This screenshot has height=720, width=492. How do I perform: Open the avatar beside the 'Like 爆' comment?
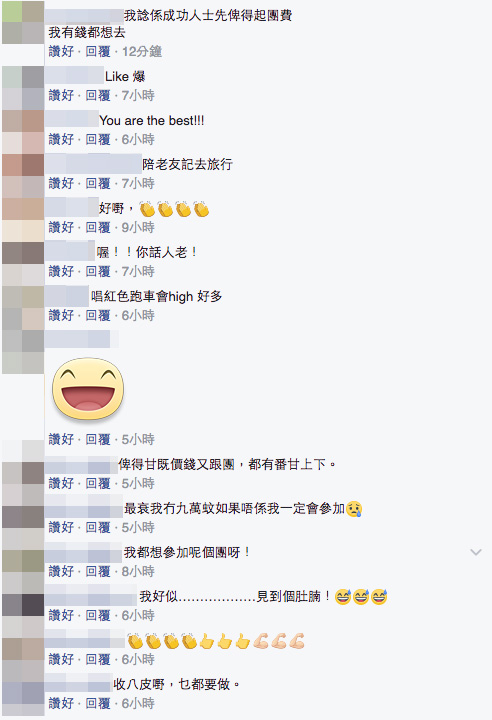[23, 88]
